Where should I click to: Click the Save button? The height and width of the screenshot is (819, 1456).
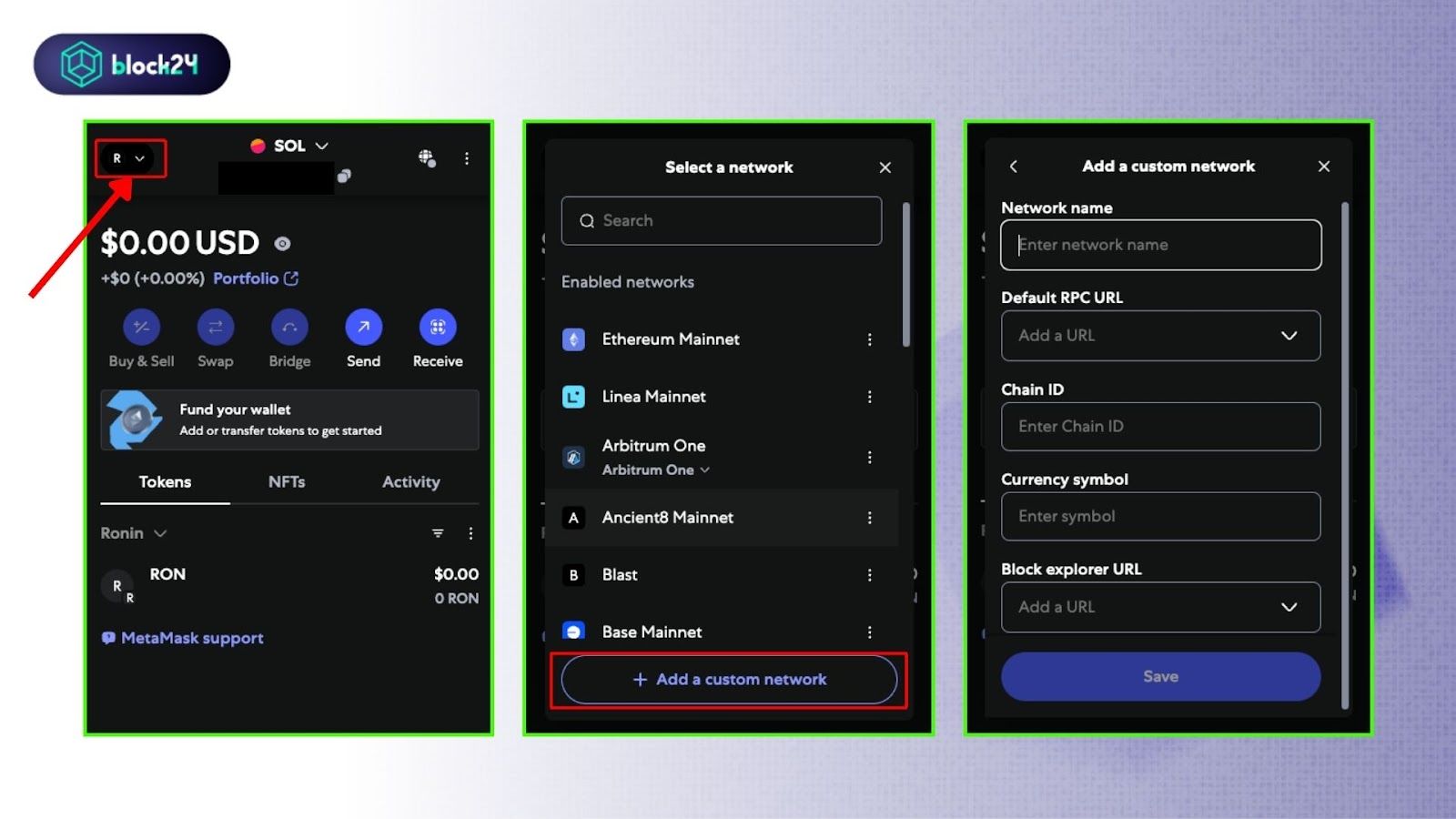(x=1161, y=676)
